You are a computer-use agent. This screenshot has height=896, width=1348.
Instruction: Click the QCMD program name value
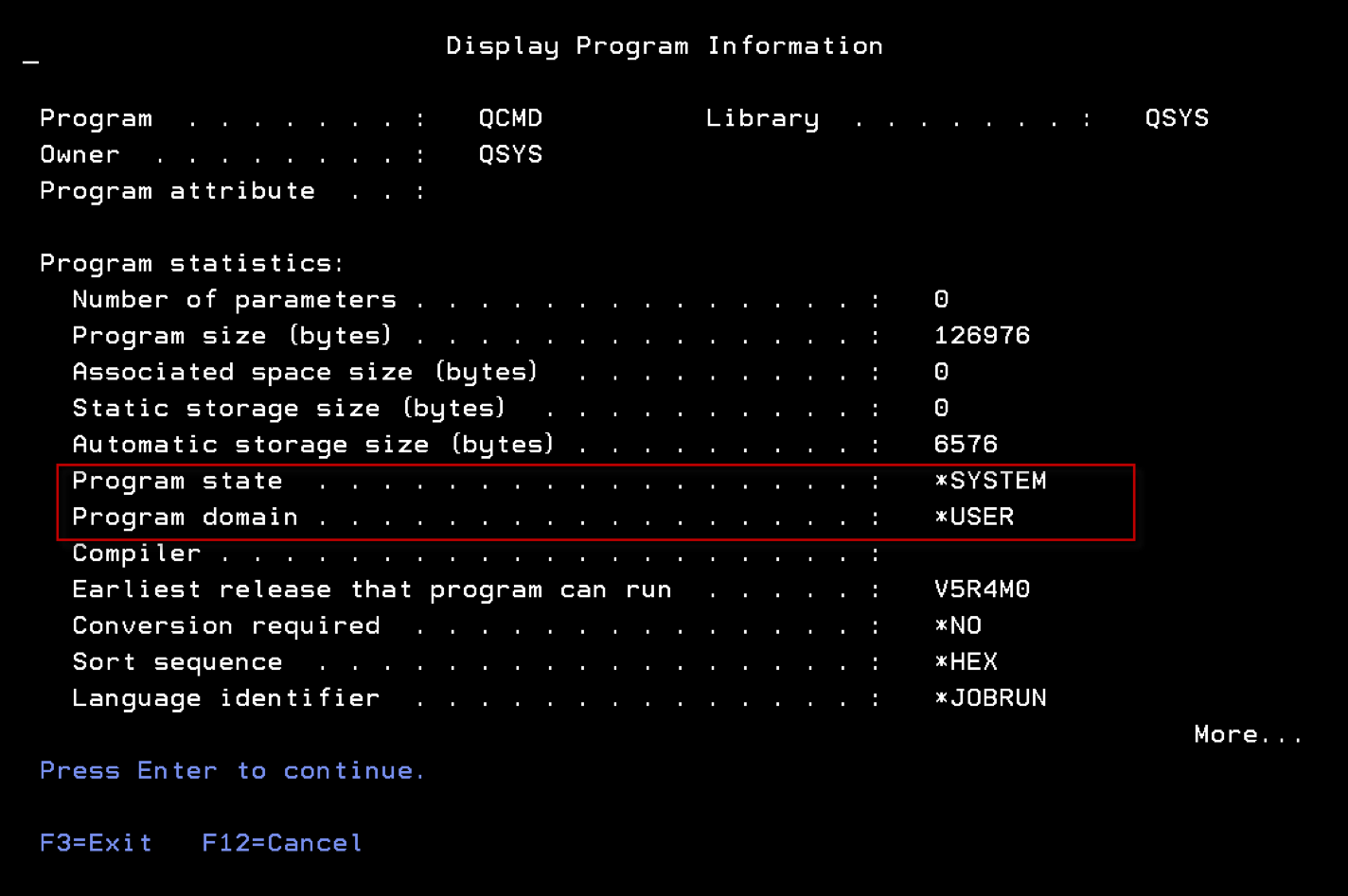[x=510, y=117]
